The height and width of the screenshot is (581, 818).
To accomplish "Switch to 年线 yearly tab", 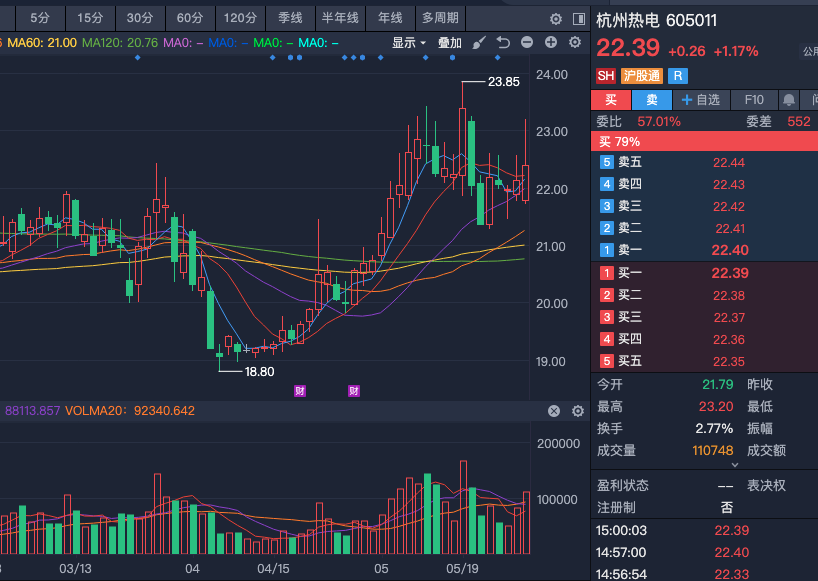I will pos(390,18).
